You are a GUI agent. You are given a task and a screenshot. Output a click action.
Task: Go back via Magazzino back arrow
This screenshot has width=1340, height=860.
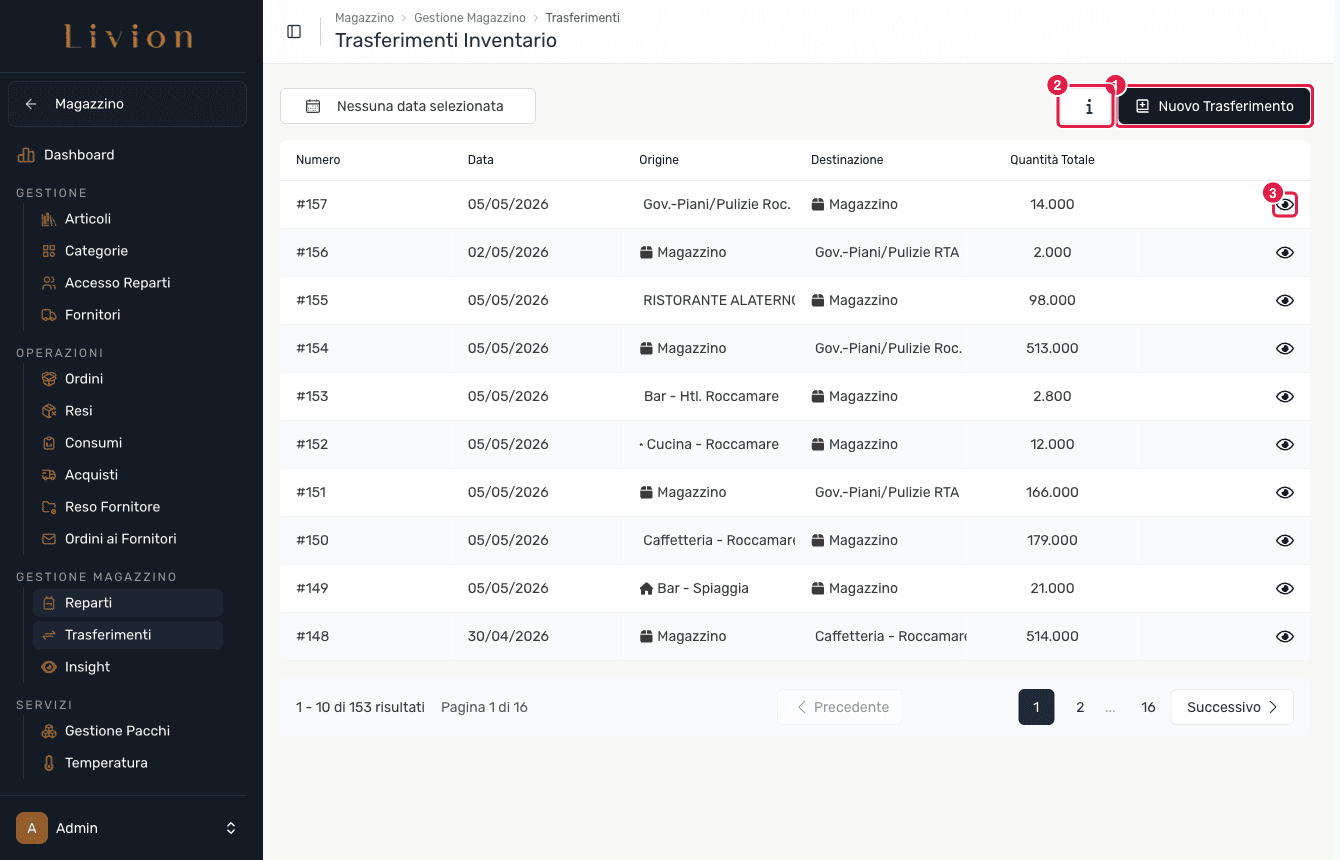coord(31,104)
